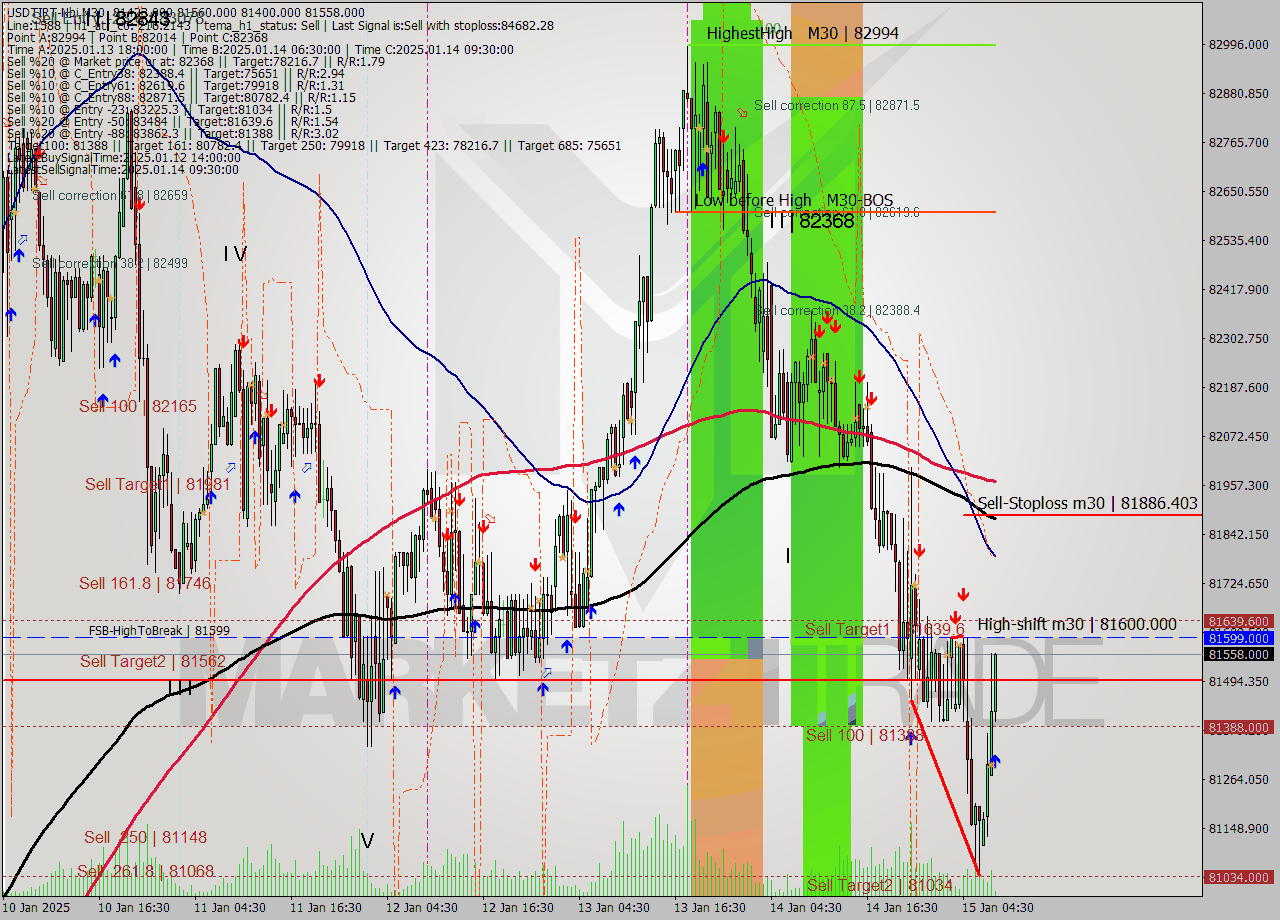Click 'FSB-HighToBreak | 81599' label

pyautogui.click(x=159, y=631)
